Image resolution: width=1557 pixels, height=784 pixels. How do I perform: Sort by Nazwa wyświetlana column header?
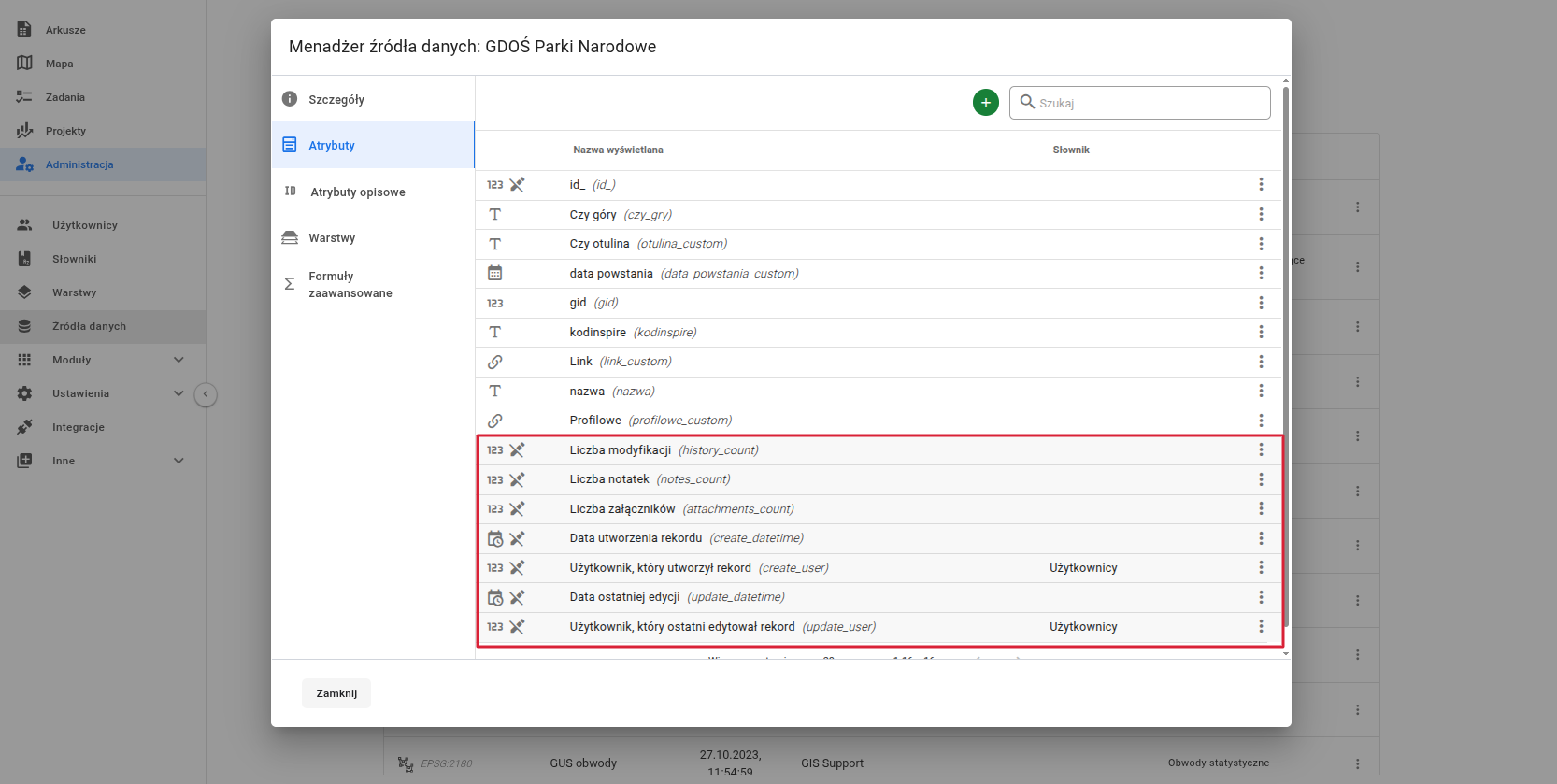tap(618, 150)
